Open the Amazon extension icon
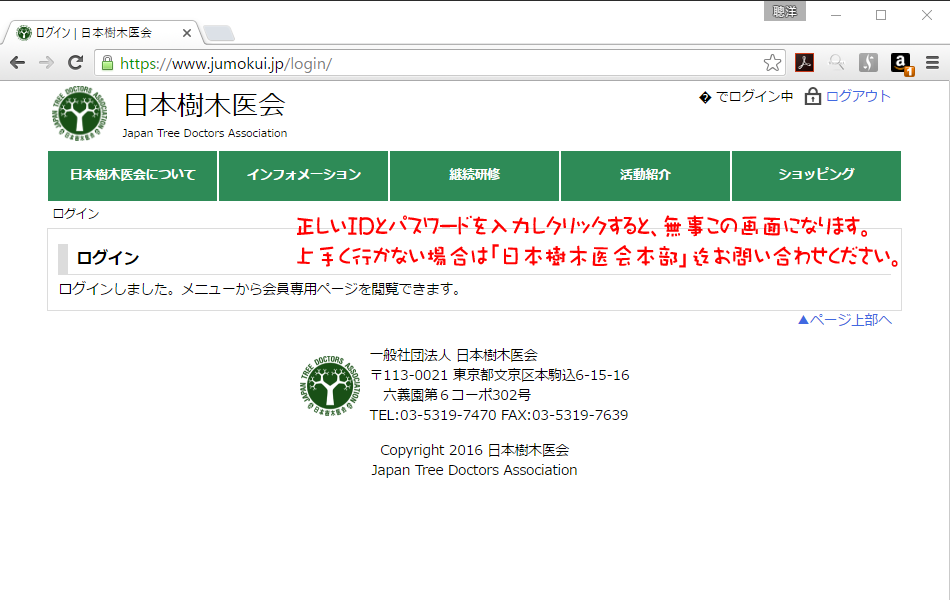Viewport: 950px width, 600px height. (901, 63)
